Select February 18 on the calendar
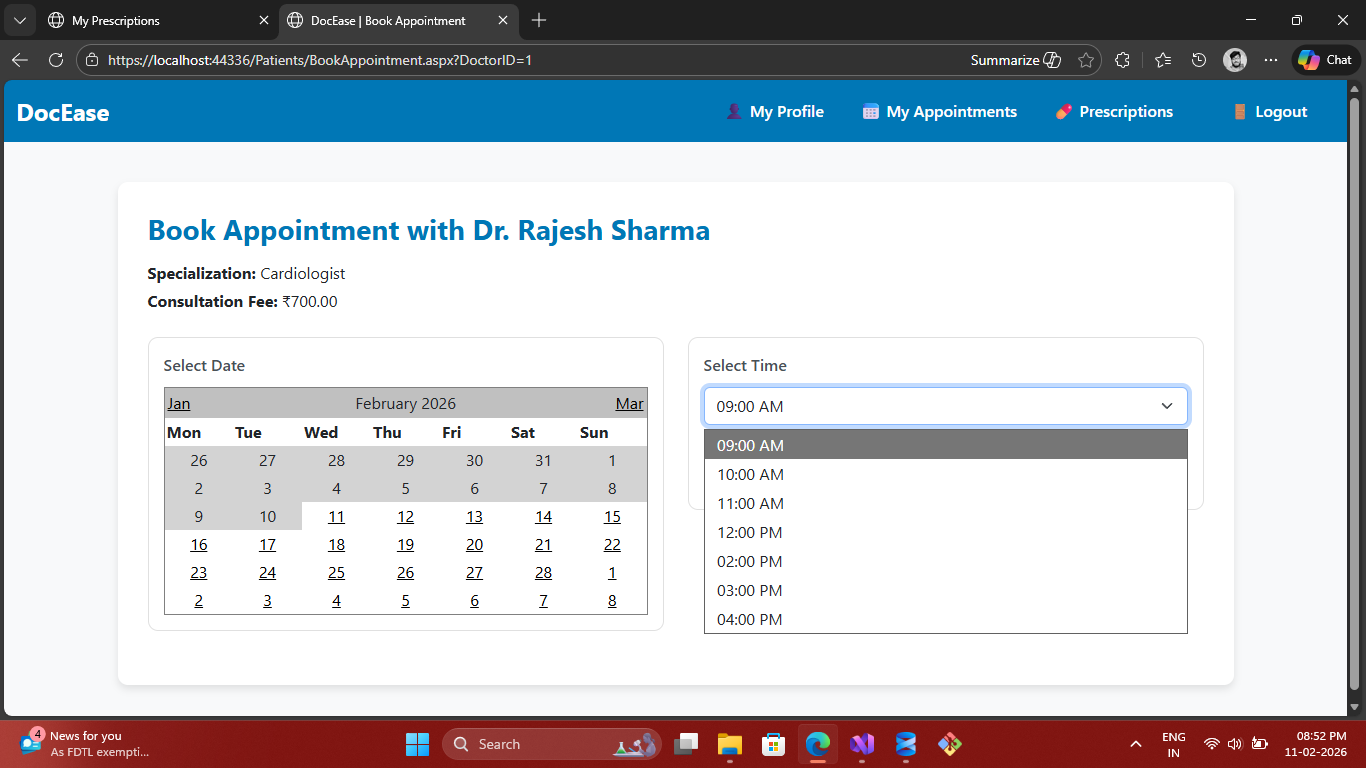 click(x=336, y=545)
